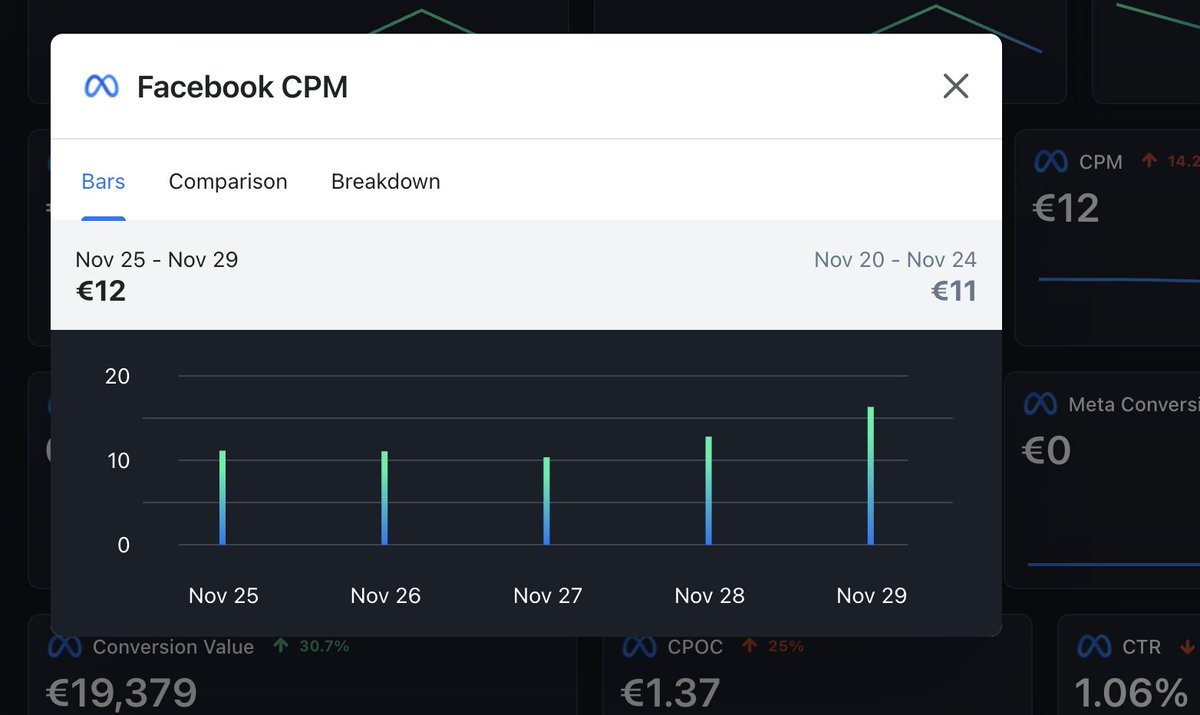Click the Nov 28 axis label

(x=709, y=596)
